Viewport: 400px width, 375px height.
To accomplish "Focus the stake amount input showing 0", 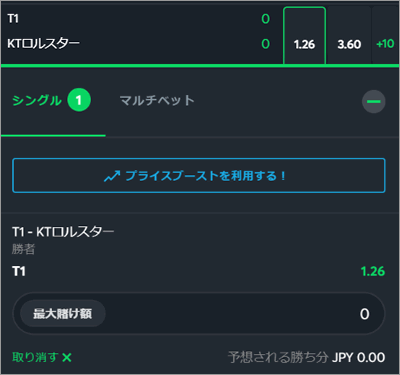I will tap(199, 314).
